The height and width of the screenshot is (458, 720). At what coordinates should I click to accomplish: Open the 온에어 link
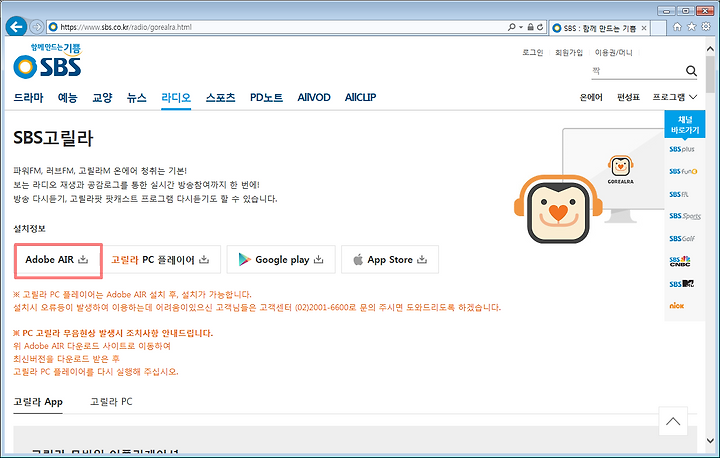click(x=591, y=97)
